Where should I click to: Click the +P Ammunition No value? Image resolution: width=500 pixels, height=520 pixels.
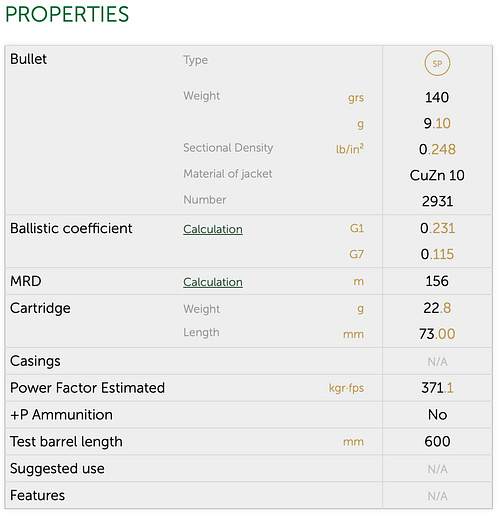437,415
